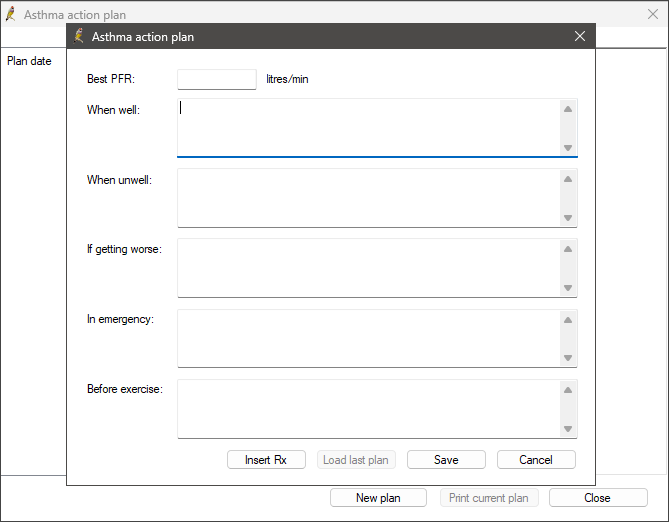Close the front Asthma action plan dialog
Screen dimensions: 669x522
pyautogui.click(x=580, y=36)
